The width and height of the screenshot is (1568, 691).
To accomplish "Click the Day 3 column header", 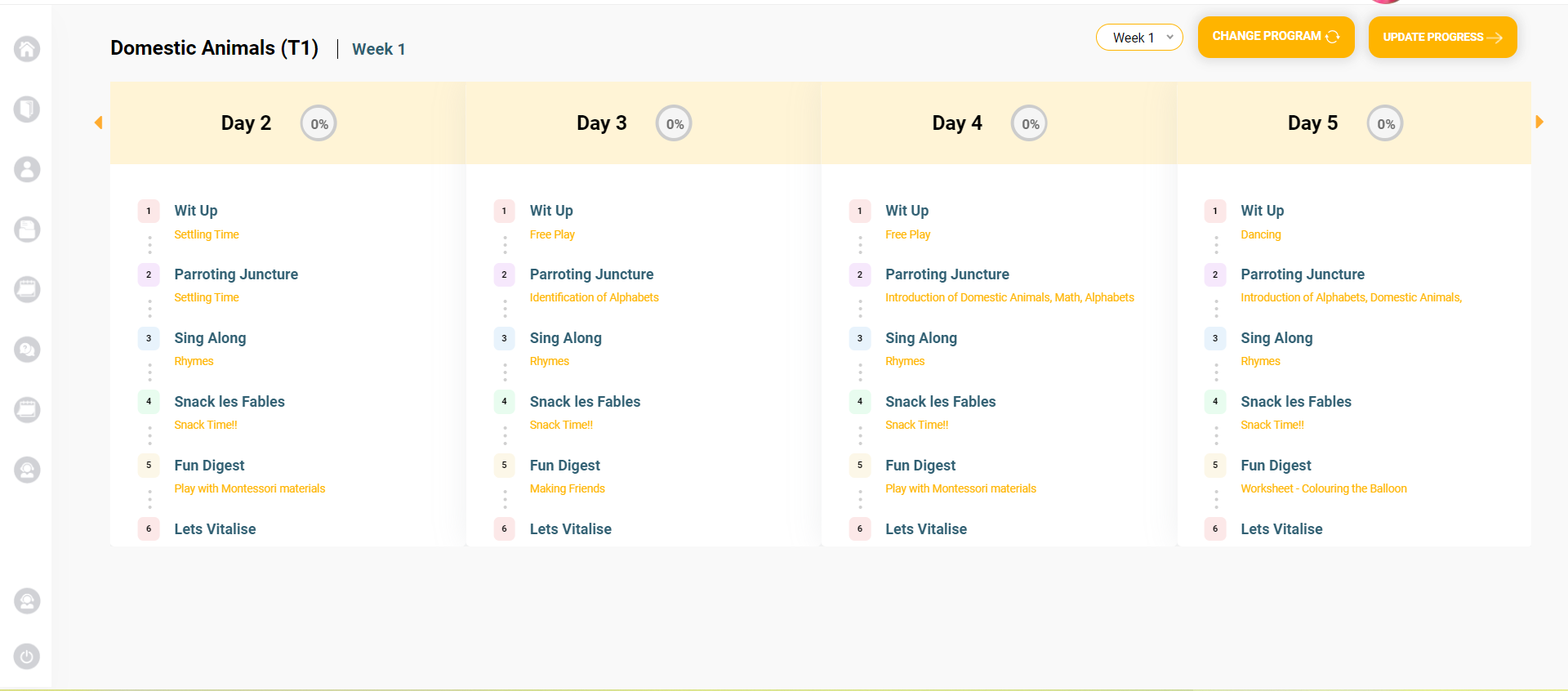I will (x=601, y=123).
